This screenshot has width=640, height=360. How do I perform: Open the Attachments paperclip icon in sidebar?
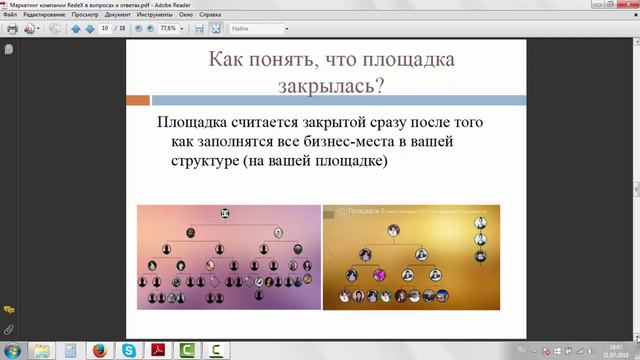point(9,329)
